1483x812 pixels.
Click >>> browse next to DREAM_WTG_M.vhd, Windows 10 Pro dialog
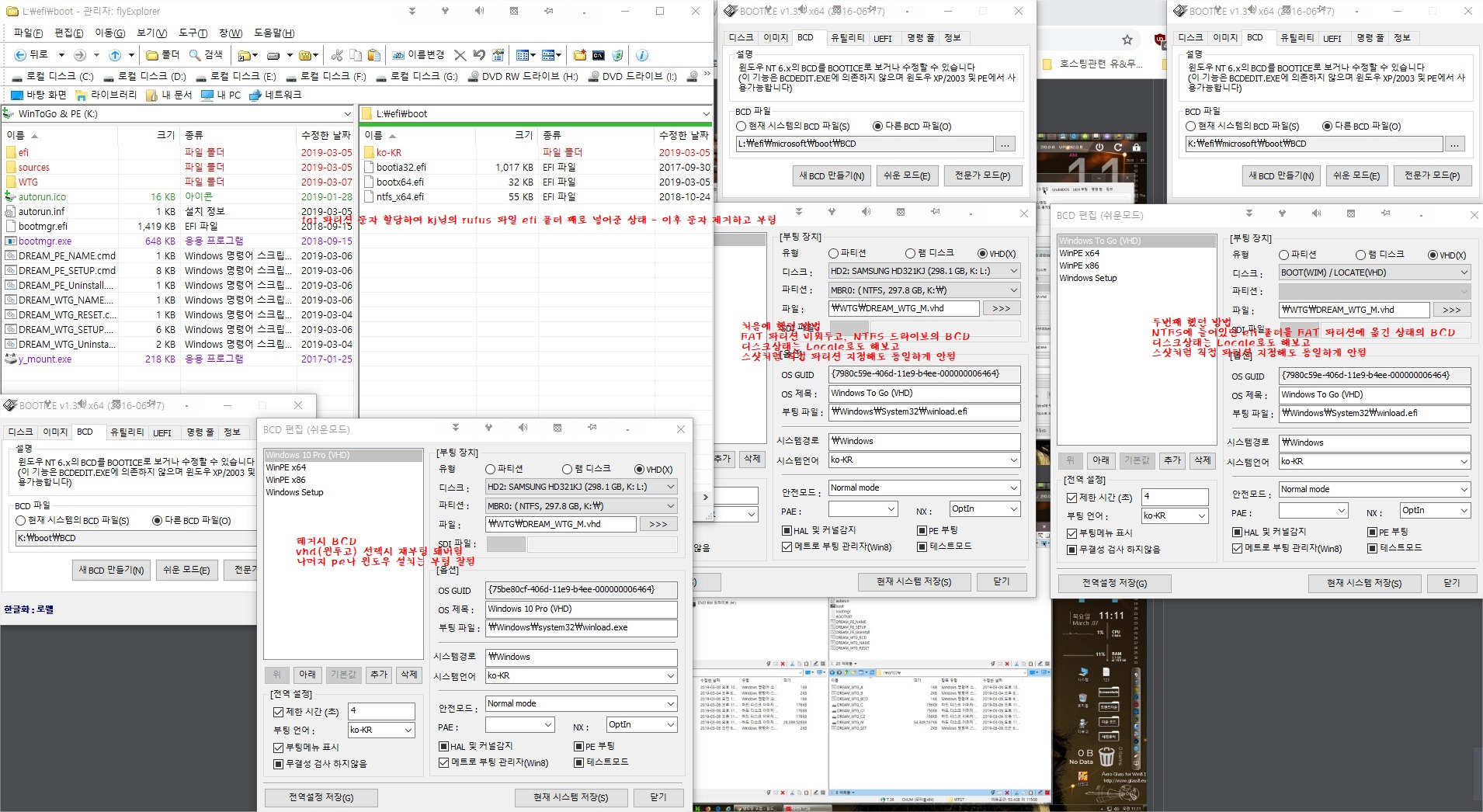[x=658, y=524]
